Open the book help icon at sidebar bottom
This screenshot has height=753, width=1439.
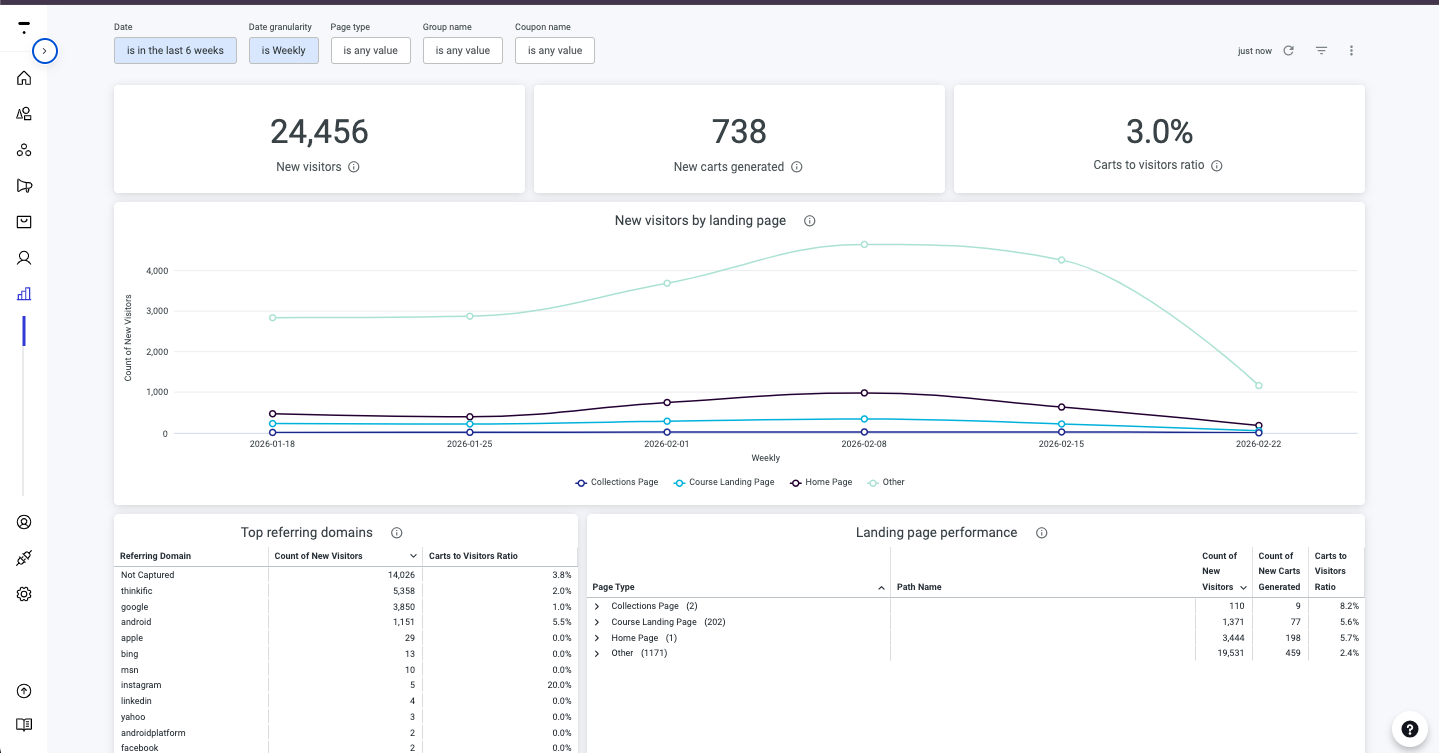pyautogui.click(x=24, y=724)
